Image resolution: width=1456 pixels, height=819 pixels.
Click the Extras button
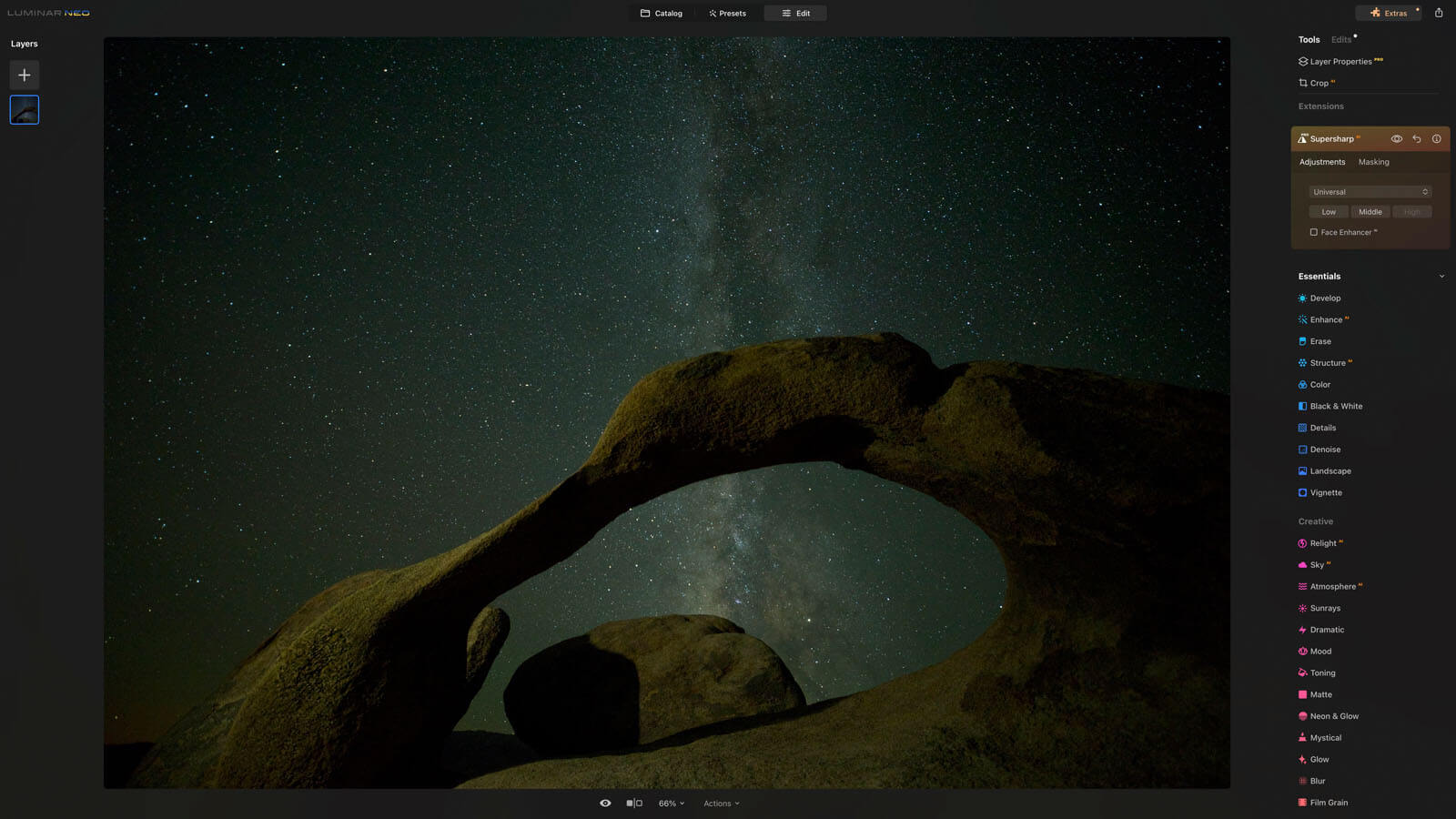pyautogui.click(x=1389, y=14)
